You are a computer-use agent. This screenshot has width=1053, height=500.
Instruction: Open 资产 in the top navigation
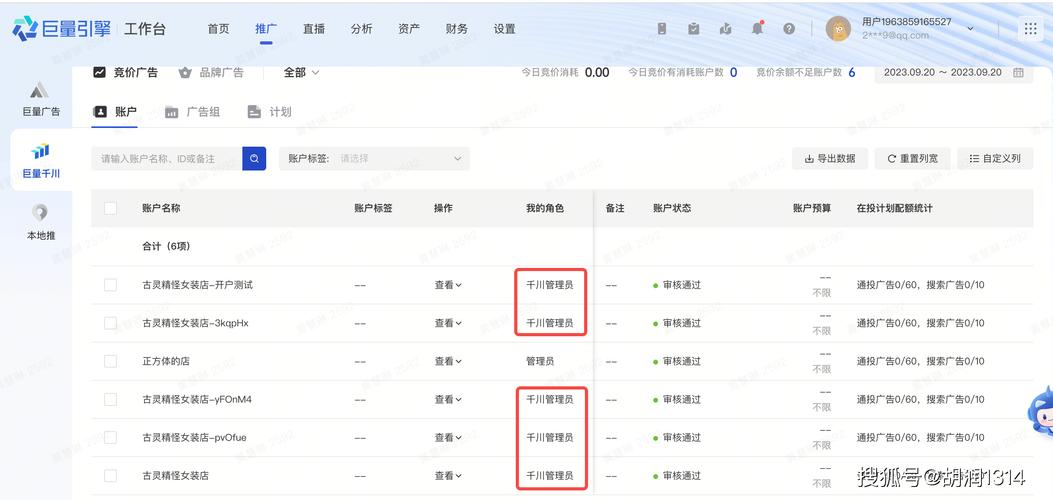(x=409, y=29)
